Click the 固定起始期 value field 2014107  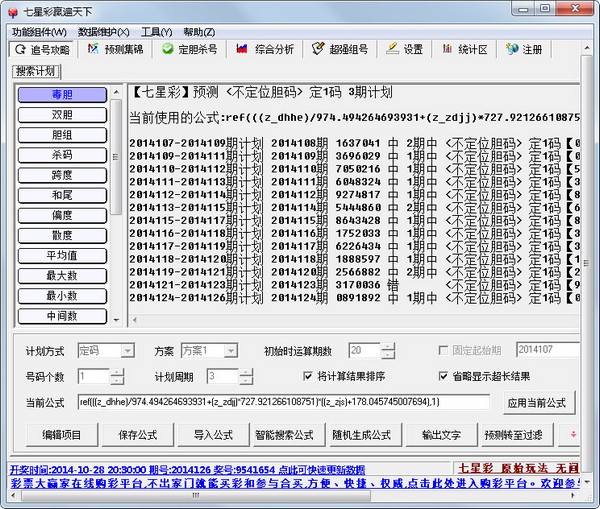click(548, 350)
